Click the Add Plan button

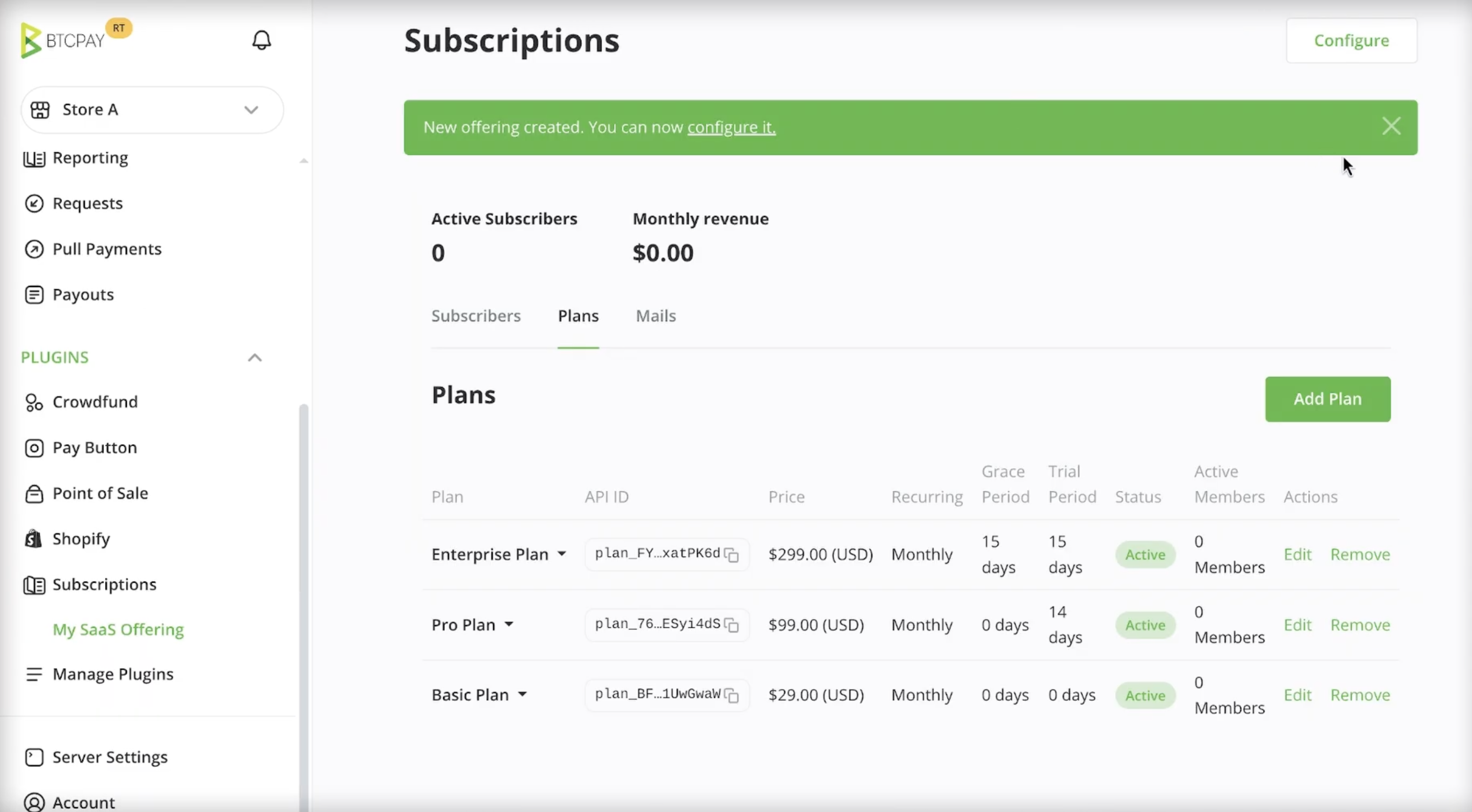[1327, 399]
